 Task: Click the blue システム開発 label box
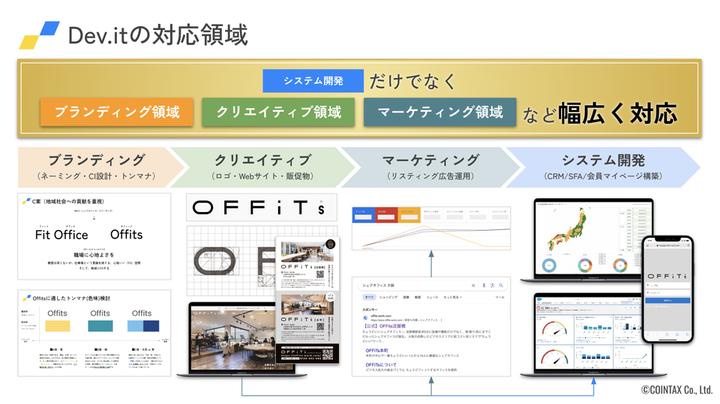click(x=313, y=81)
